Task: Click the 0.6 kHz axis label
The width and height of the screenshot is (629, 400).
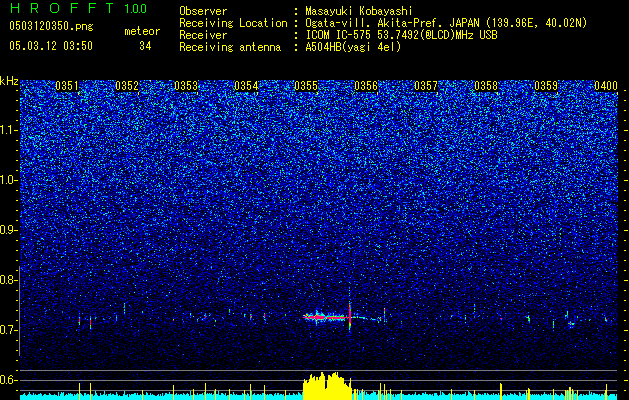Action: coord(9,380)
